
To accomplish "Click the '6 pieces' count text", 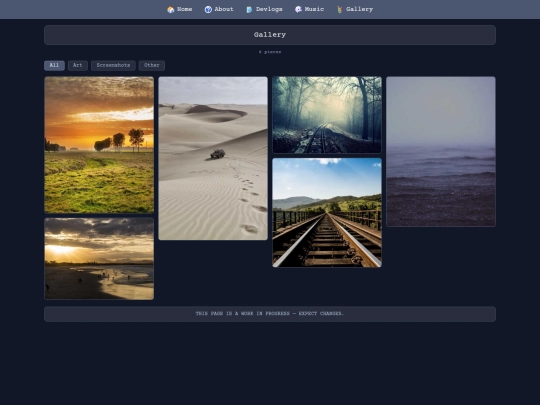I will 270,52.
